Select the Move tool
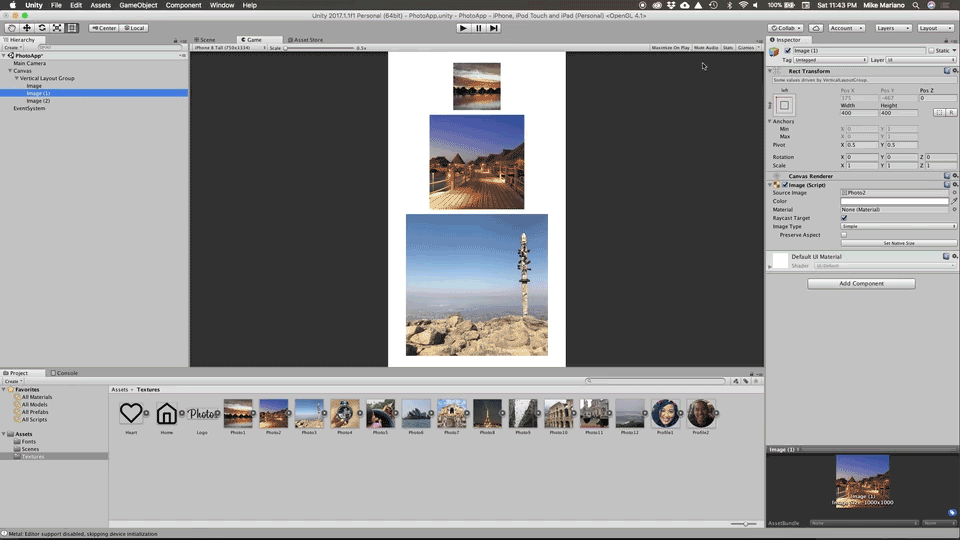This screenshot has height=540, width=960. [x=26, y=28]
